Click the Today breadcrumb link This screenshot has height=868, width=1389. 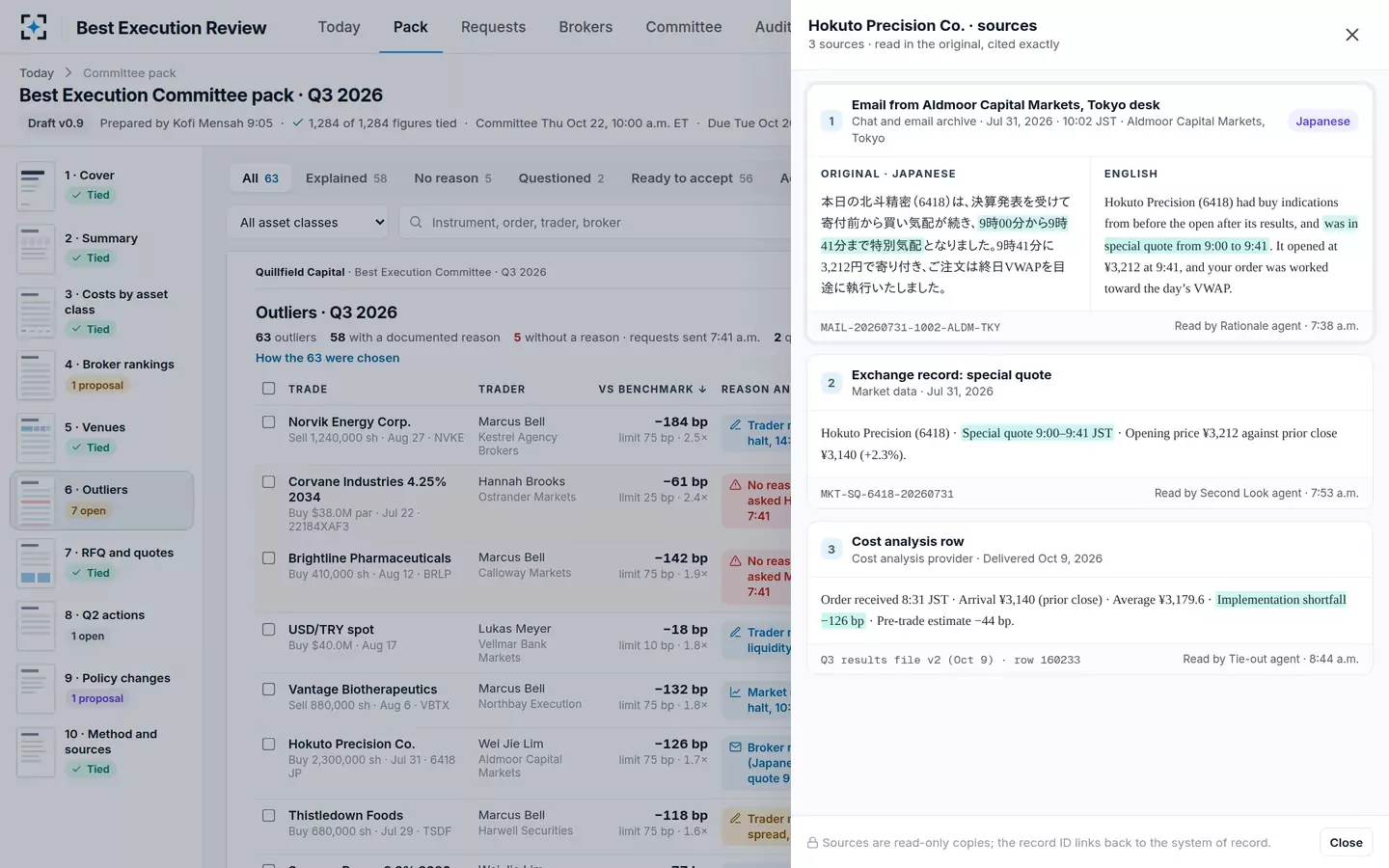click(37, 73)
